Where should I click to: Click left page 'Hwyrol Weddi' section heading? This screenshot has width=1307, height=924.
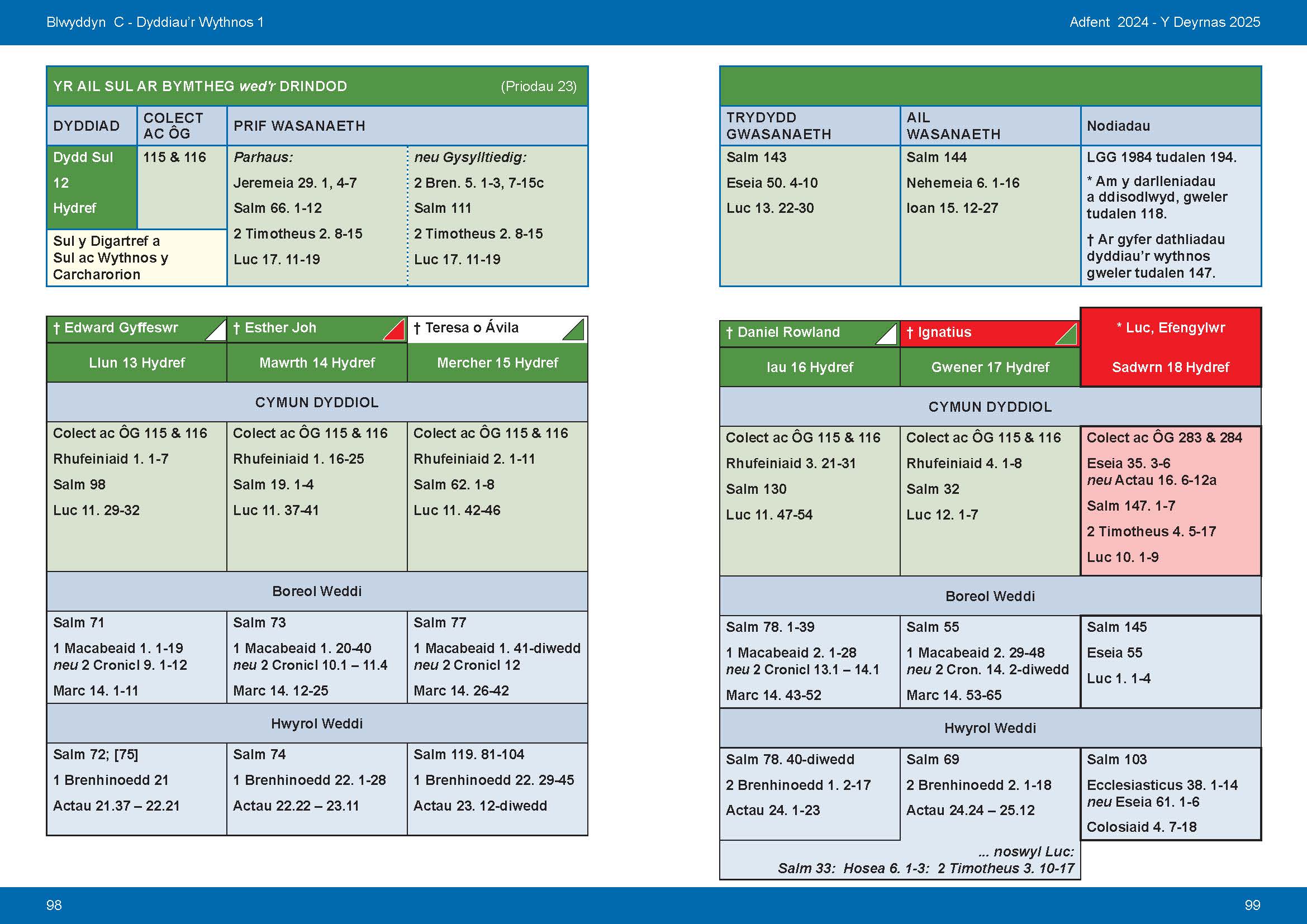[x=316, y=723]
